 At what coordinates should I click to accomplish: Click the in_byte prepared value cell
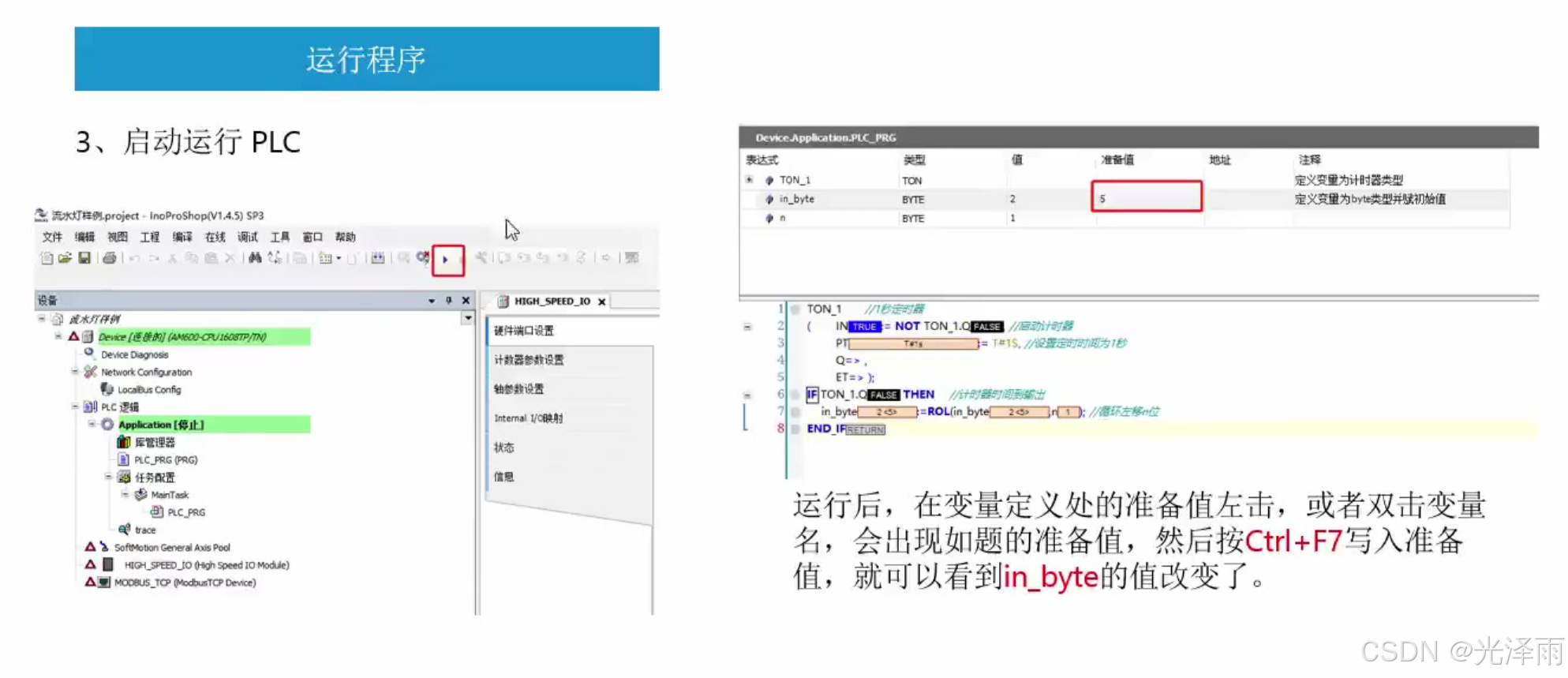[x=1146, y=198]
